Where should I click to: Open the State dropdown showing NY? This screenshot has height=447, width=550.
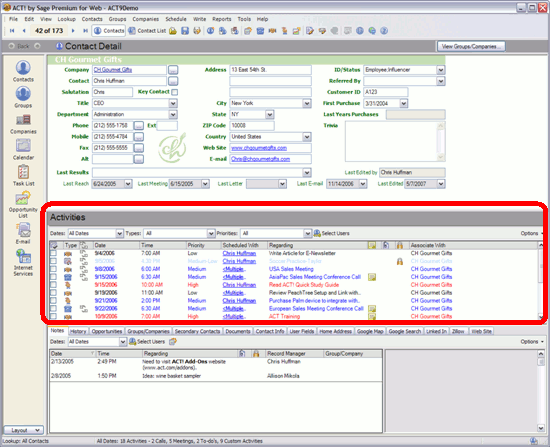tap(269, 115)
